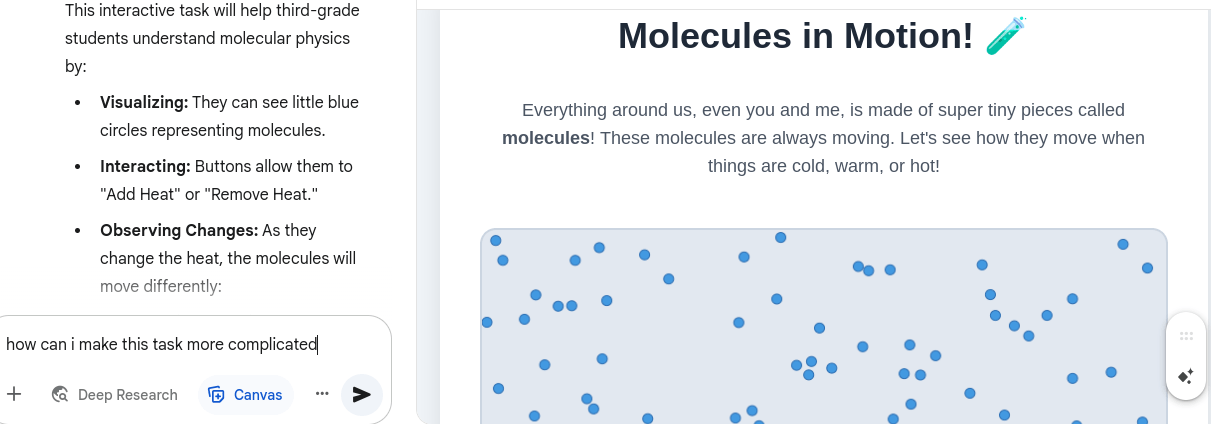
Task: Click the Canvas icon with plus sign
Action: pyautogui.click(x=216, y=395)
